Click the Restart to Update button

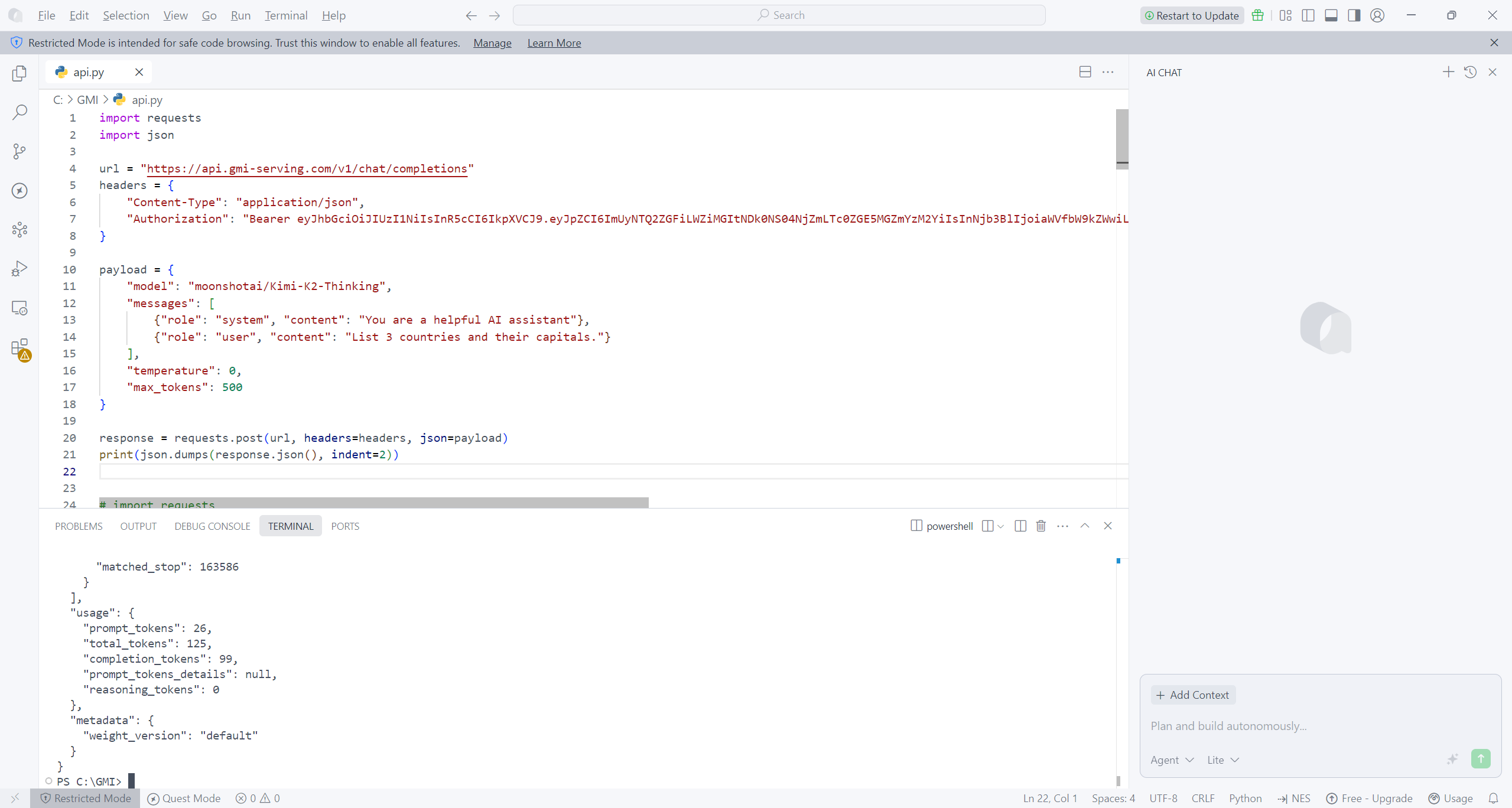[x=1191, y=15]
